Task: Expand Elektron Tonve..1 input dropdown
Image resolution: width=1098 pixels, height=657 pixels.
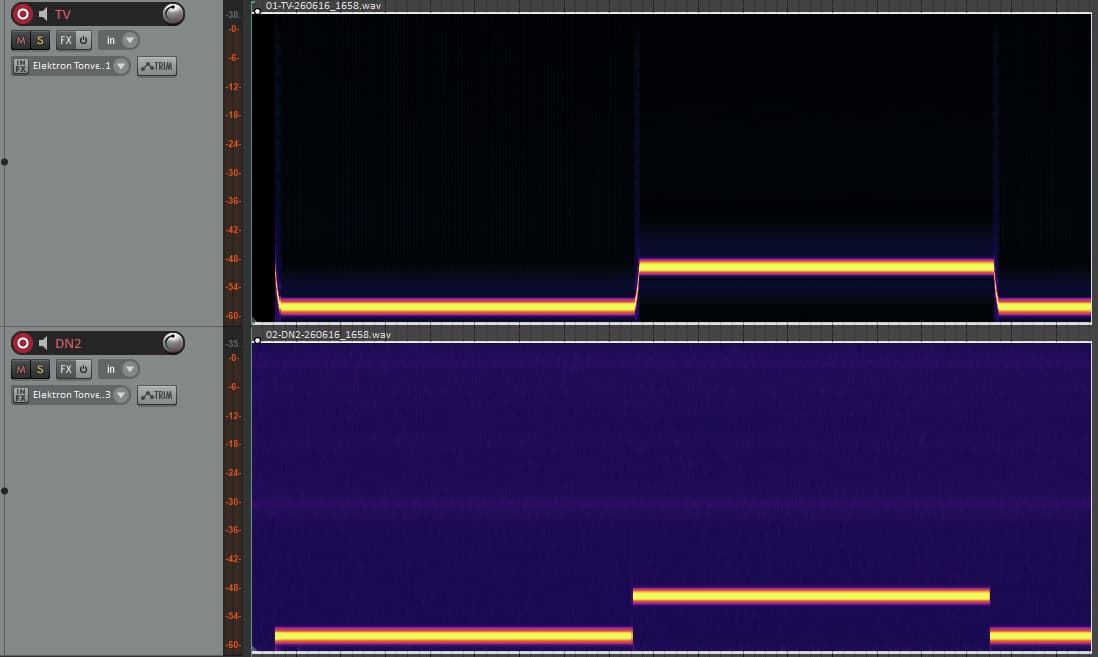Action: (121, 66)
